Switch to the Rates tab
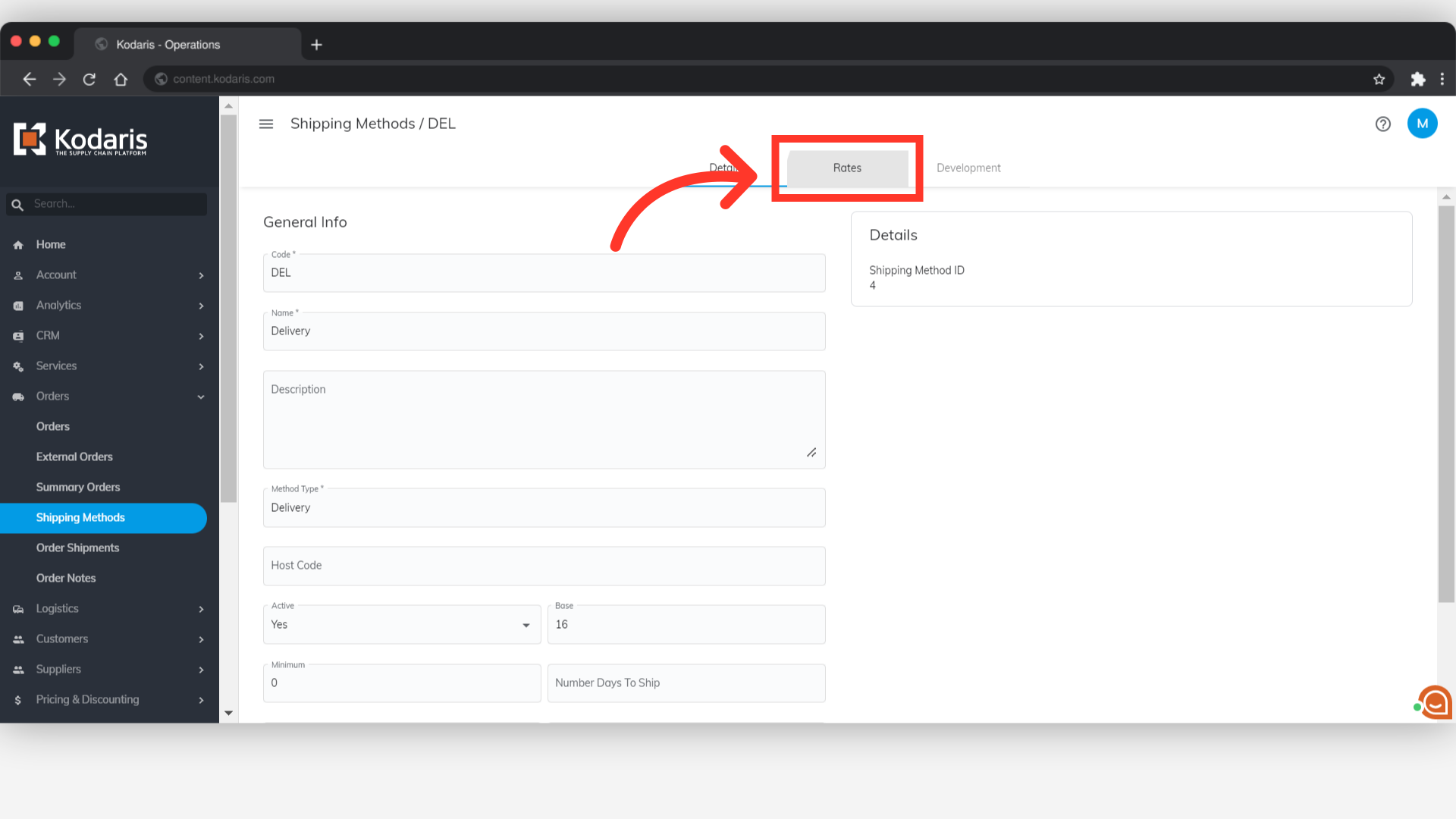 tap(847, 168)
